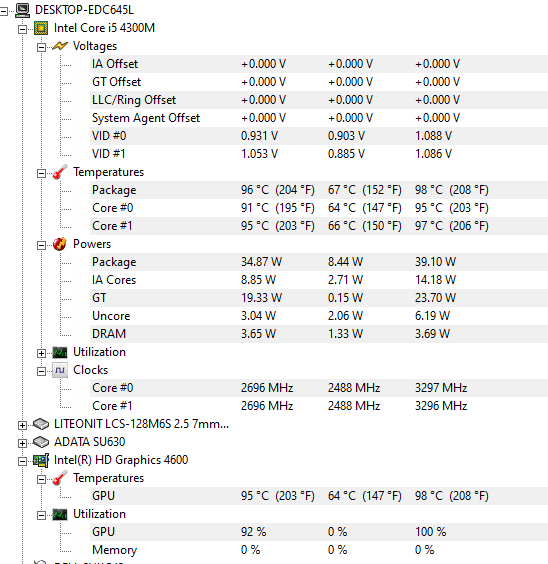Click the Powers flame icon
The image size is (548, 564).
(x=60, y=244)
